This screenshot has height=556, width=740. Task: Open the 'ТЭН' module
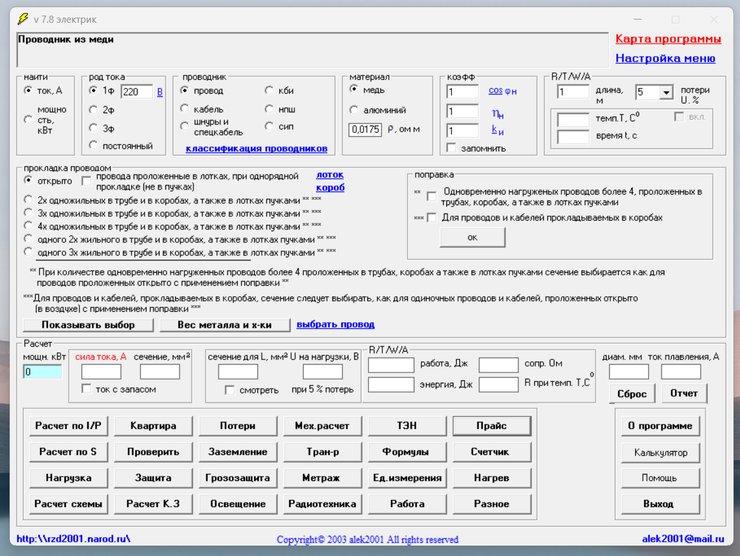(x=407, y=426)
